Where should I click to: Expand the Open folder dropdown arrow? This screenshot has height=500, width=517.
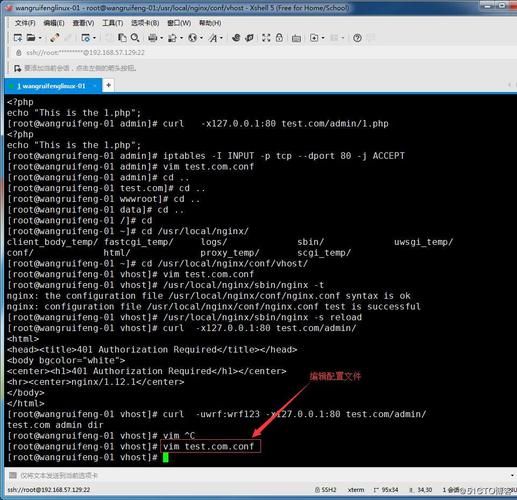pos(40,38)
